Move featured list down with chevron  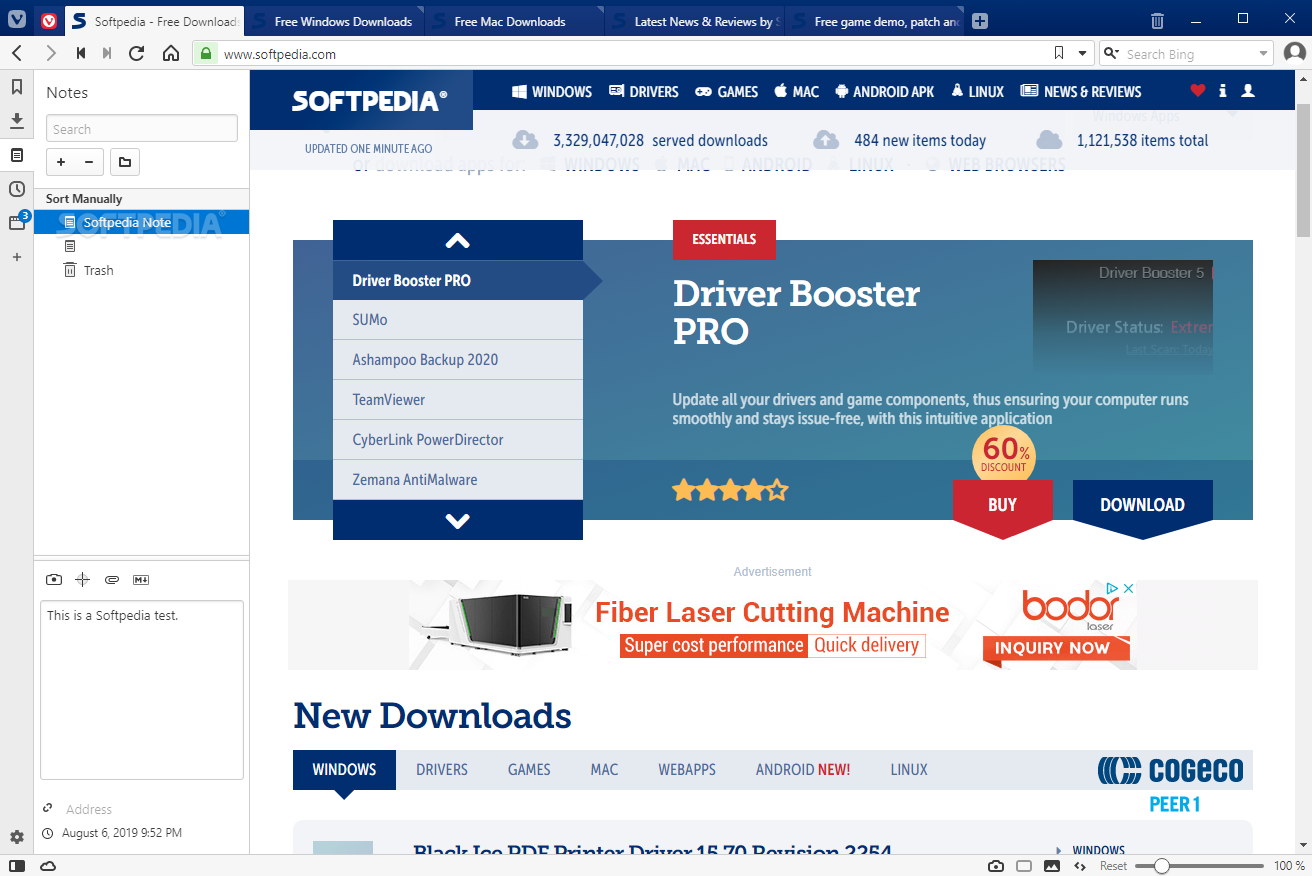(x=458, y=520)
